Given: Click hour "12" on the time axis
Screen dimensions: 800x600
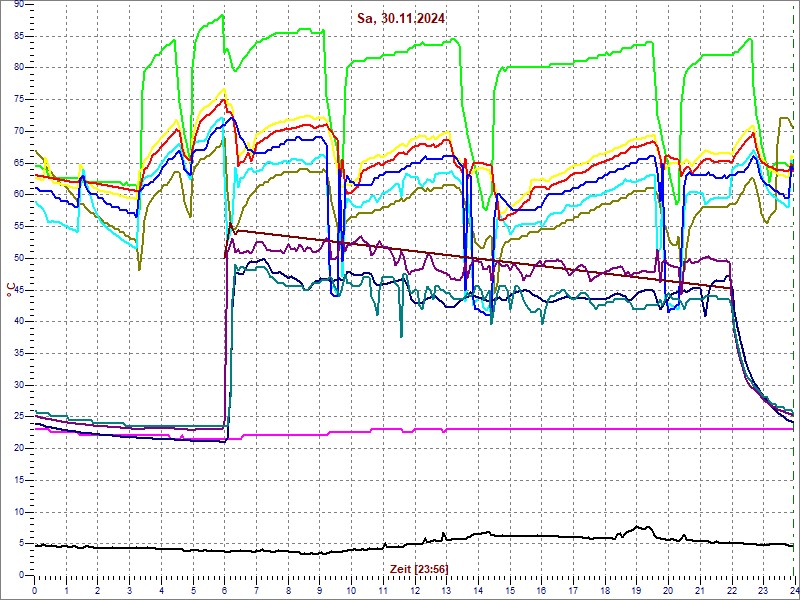Looking at the screenshot, I should click(415, 590).
